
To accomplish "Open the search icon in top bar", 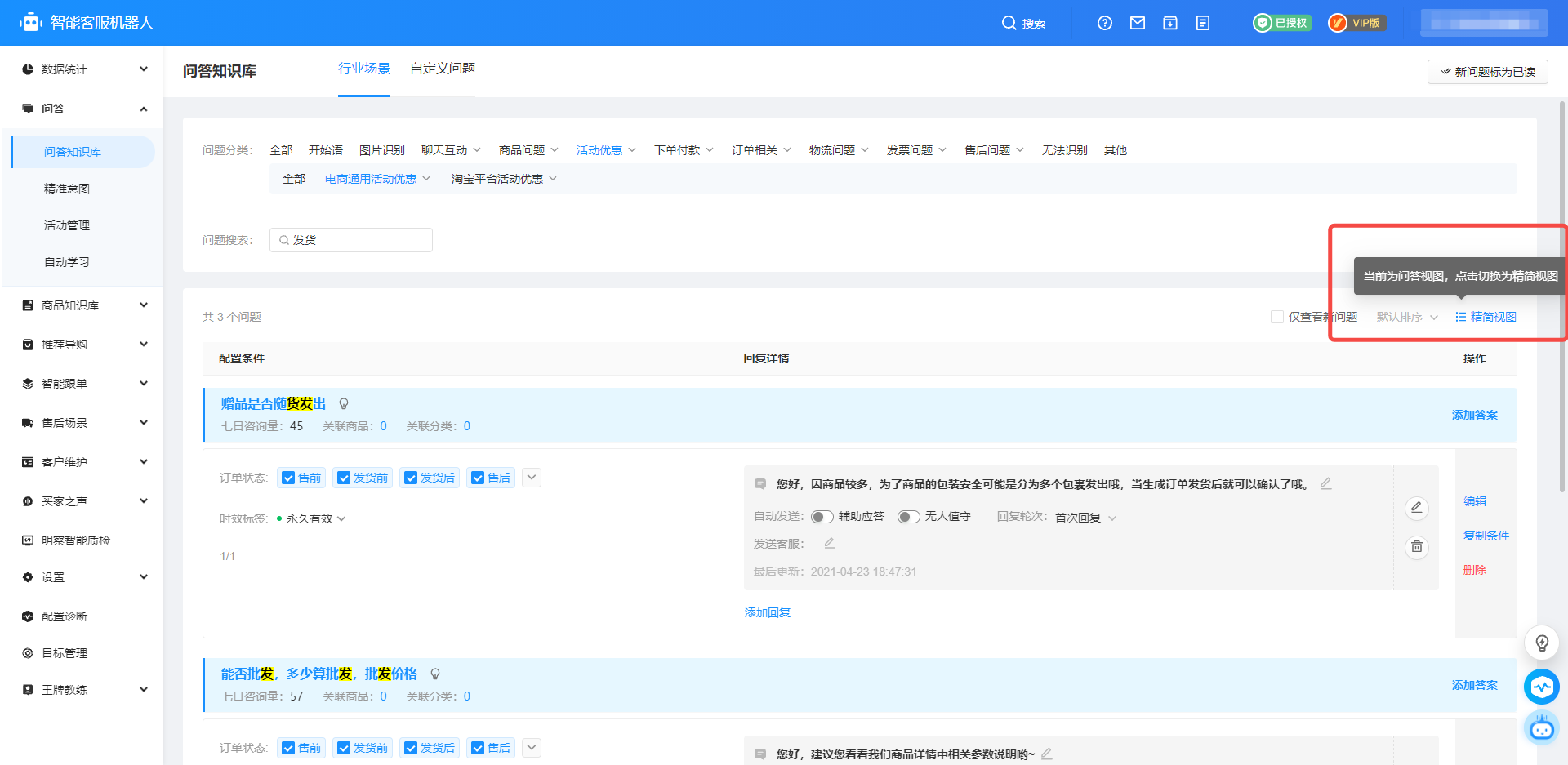I will [1009, 23].
